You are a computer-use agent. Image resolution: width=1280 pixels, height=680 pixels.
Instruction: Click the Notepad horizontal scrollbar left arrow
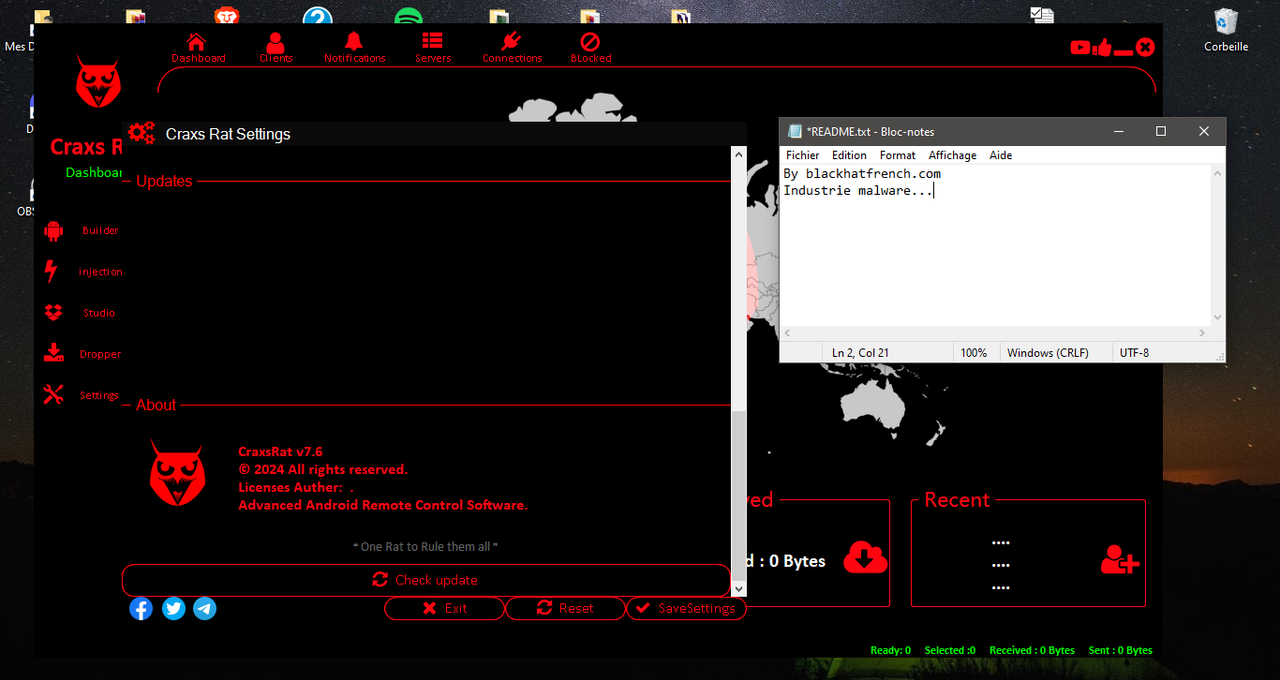click(789, 333)
